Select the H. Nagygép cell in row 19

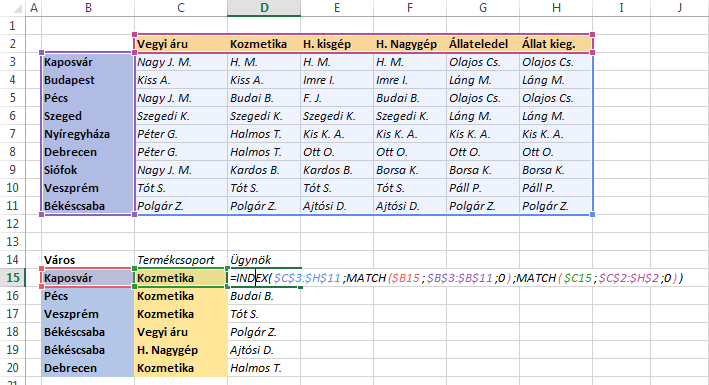pos(181,350)
